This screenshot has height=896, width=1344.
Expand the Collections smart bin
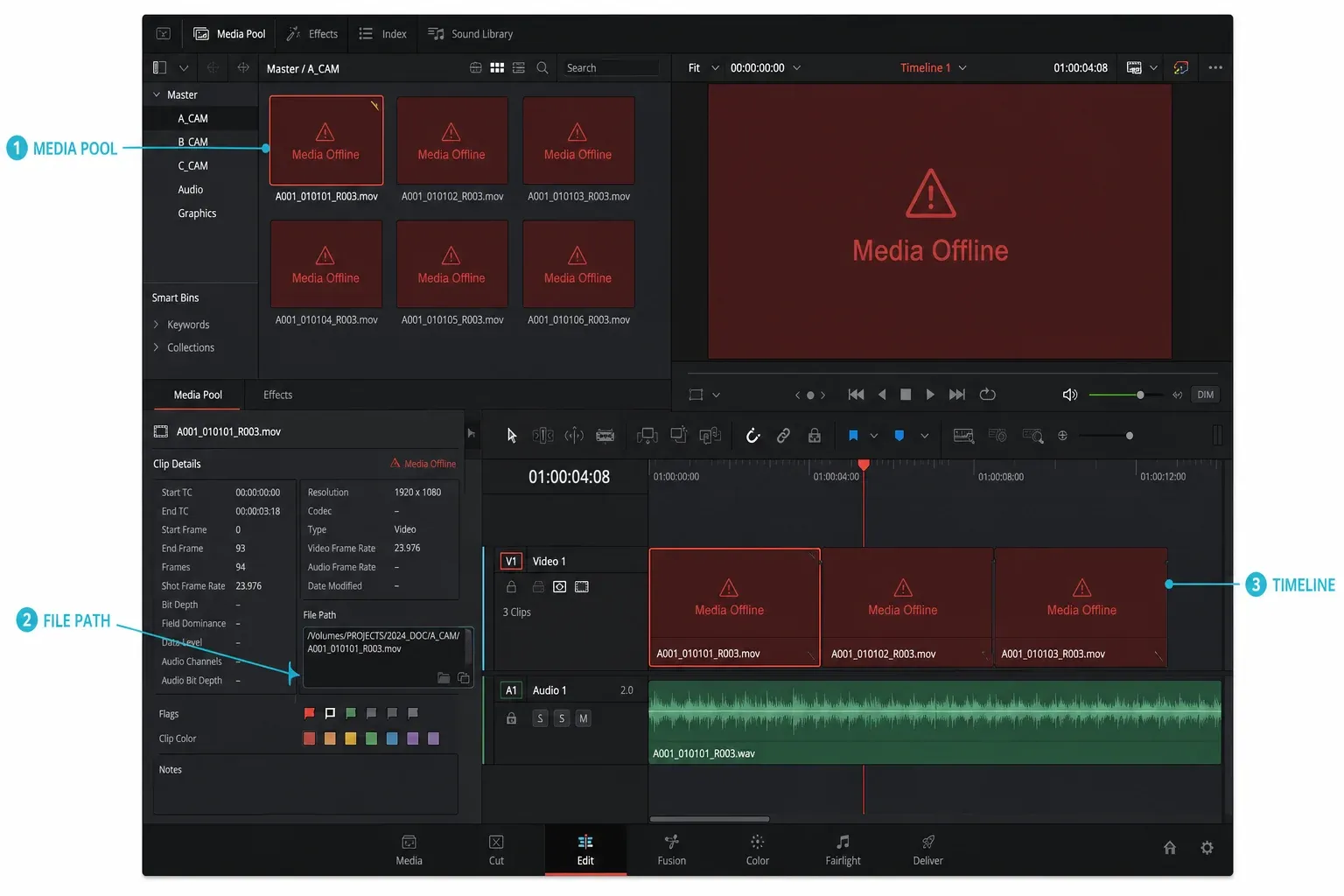[157, 347]
